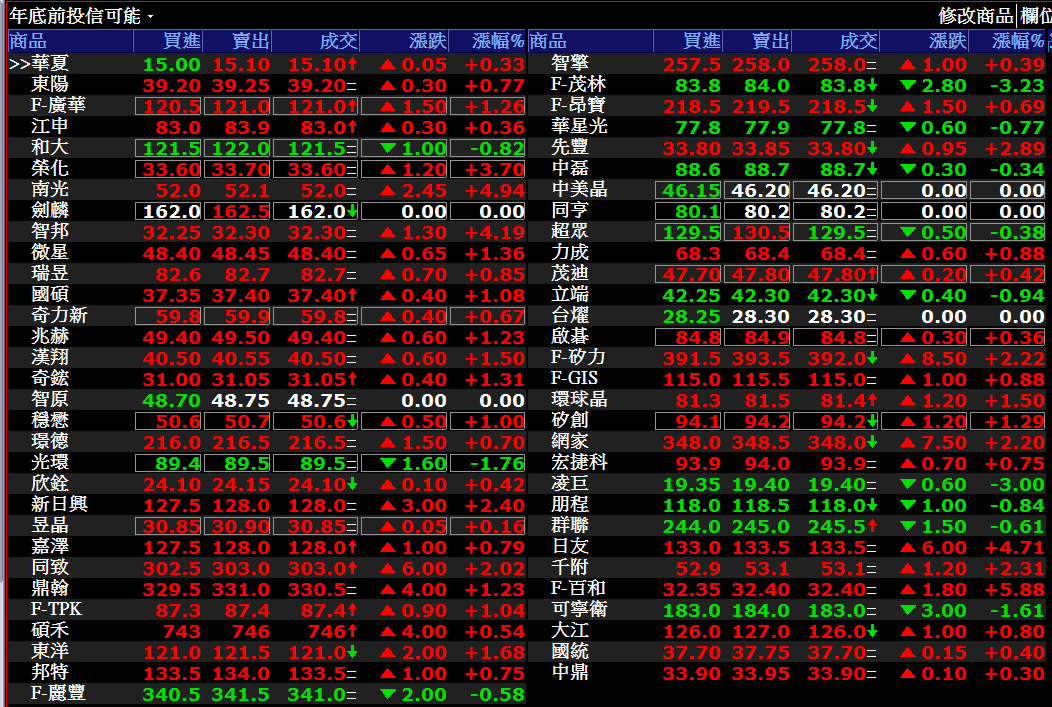1052x707 pixels.
Task: Click the green down arrow in 和大's change cell
Action: point(389,149)
